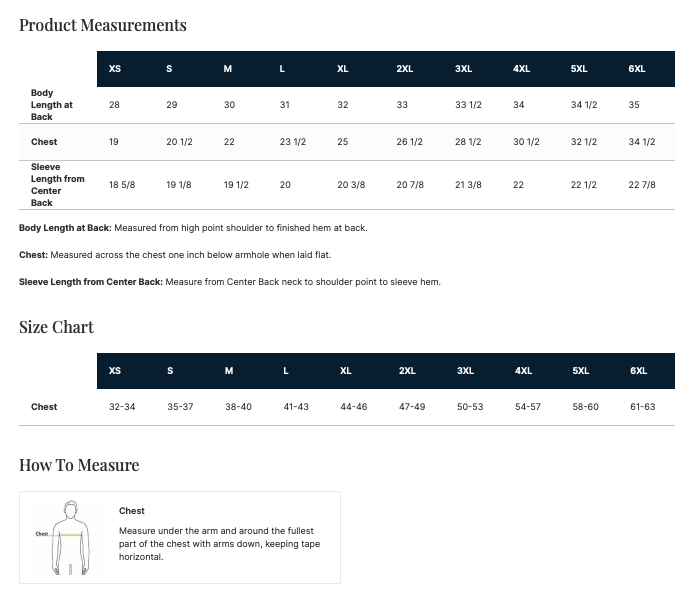Click the Product Measurements heading
The width and height of the screenshot is (697, 614).
pyautogui.click(x=103, y=25)
